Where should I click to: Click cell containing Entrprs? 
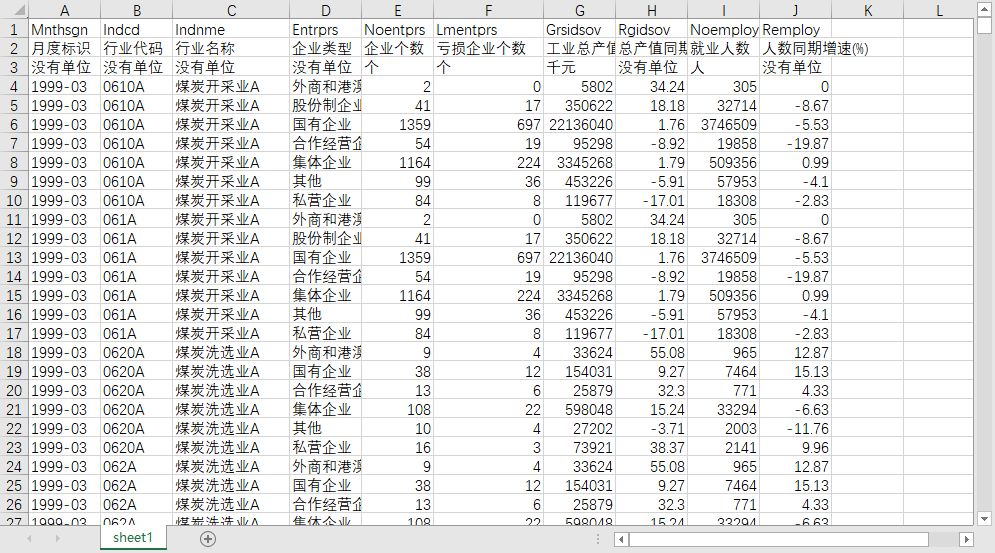326,29
